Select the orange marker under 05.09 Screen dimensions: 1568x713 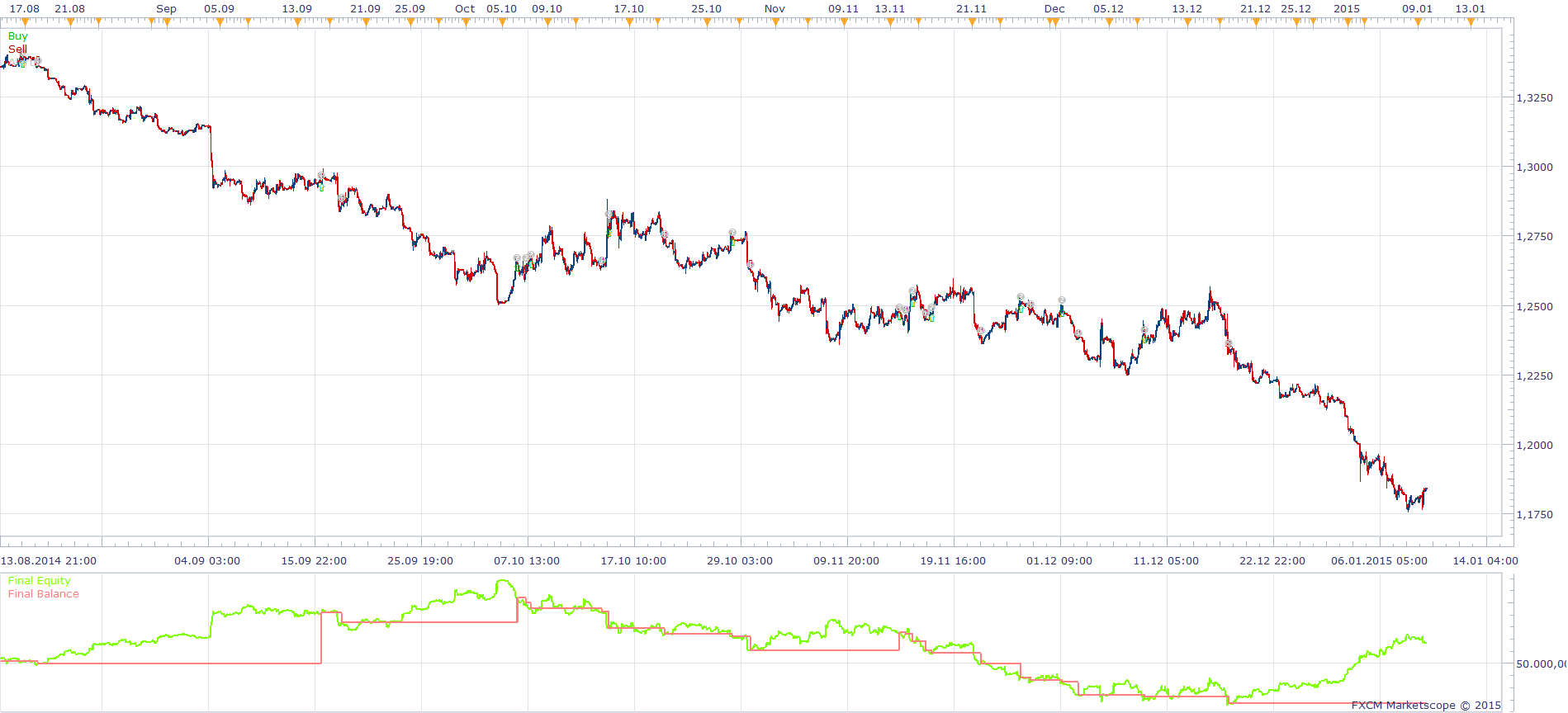(x=220, y=22)
